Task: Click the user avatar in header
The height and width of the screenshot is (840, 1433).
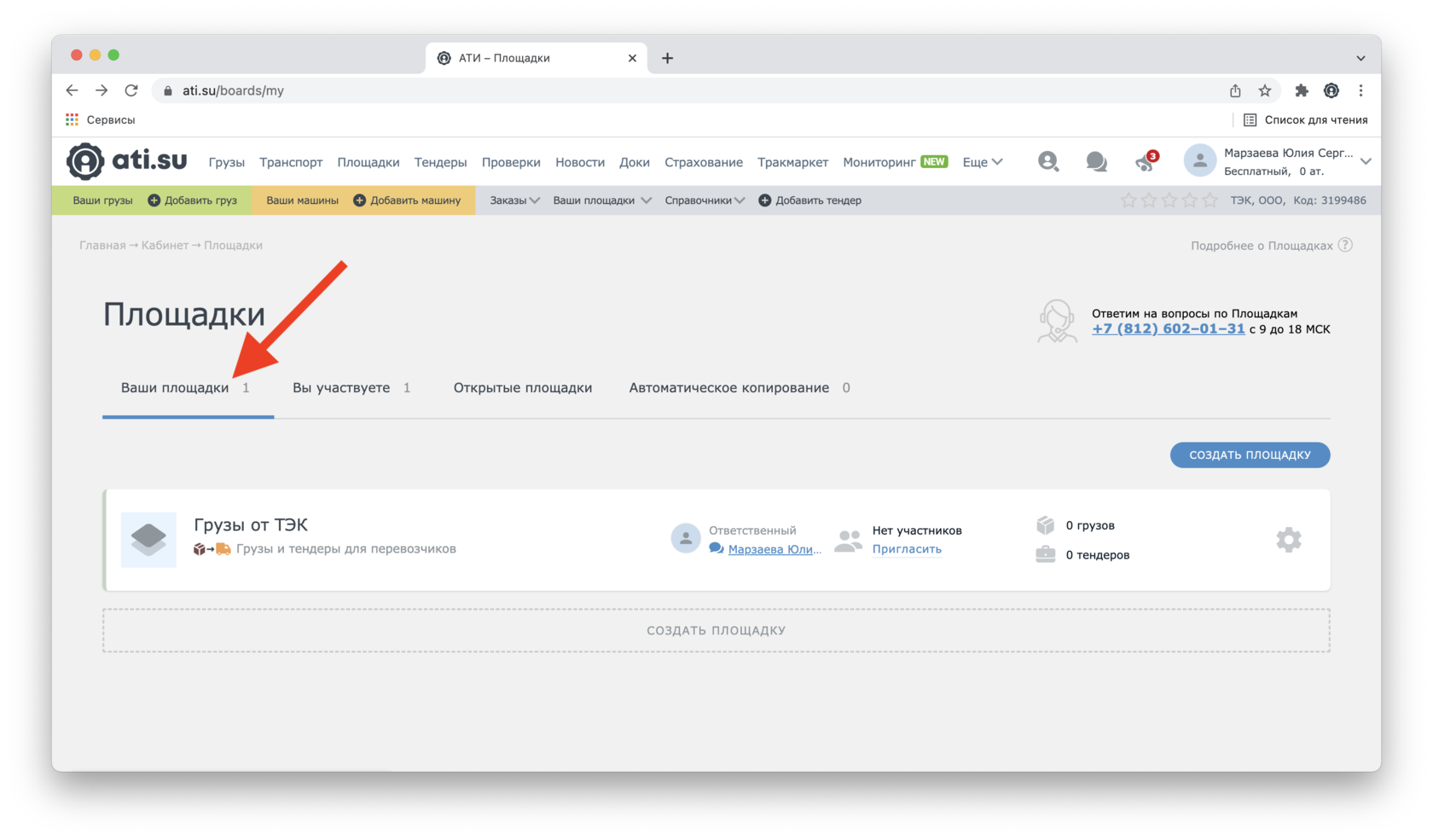Action: (x=1199, y=161)
